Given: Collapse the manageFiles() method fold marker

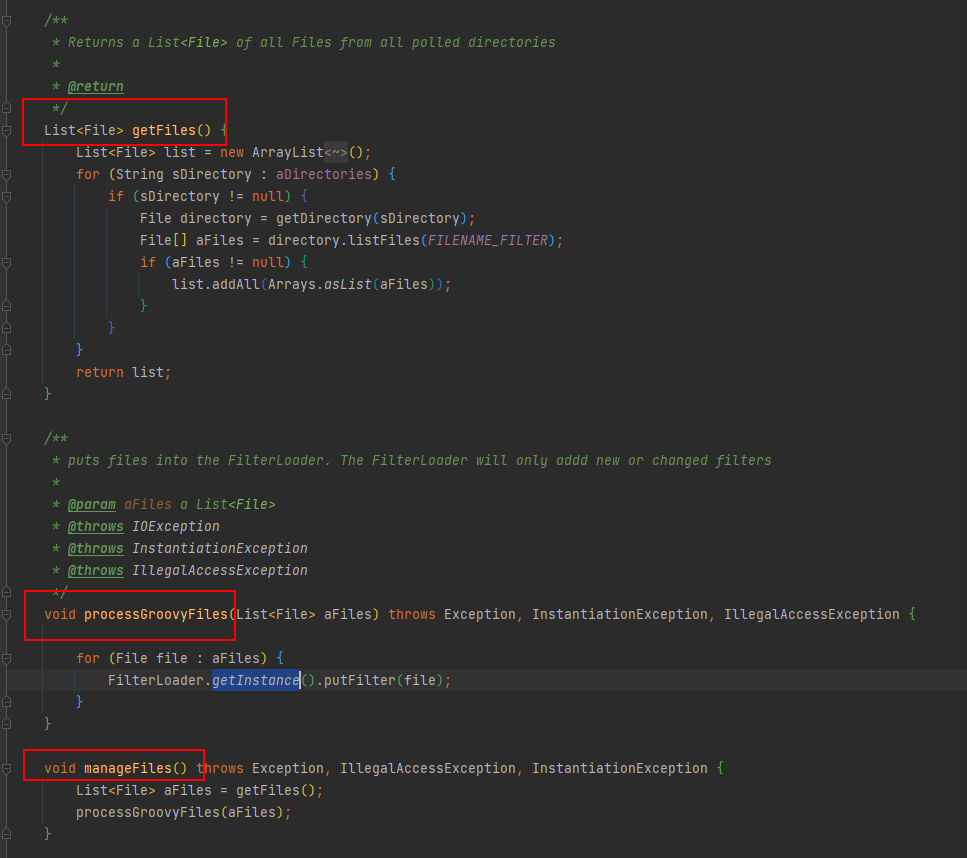Looking at the screenshot, I should click(6, 769).
